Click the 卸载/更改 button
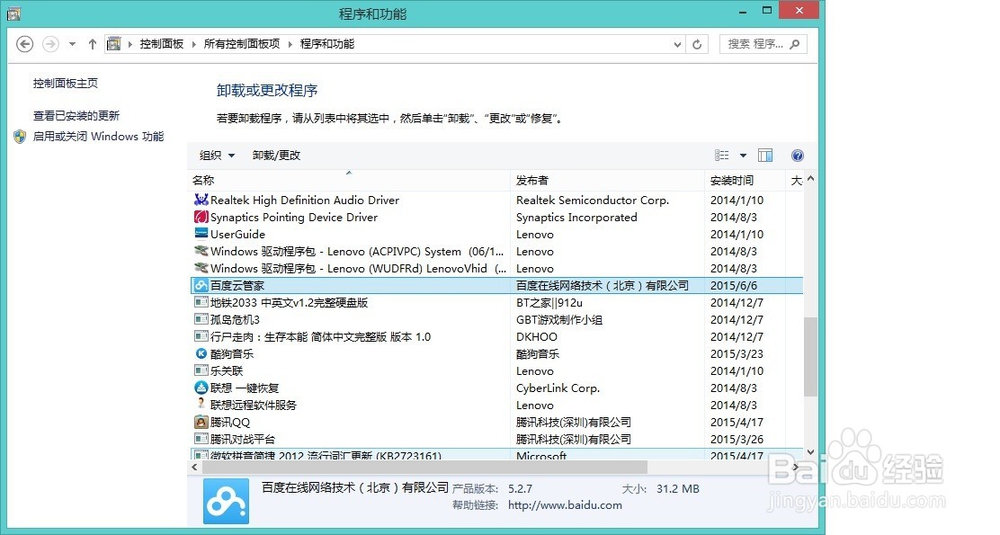1000x535 pixels. click(x=276, y=155)
